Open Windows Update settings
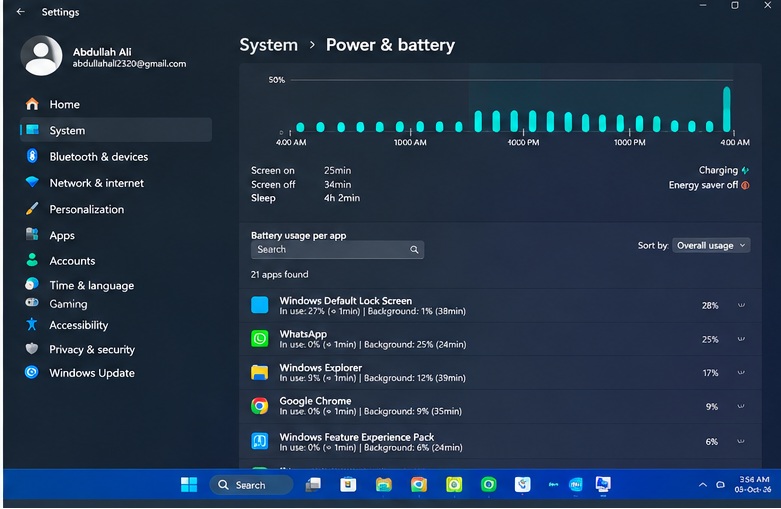The image size is (781, 509). [116, 373]
